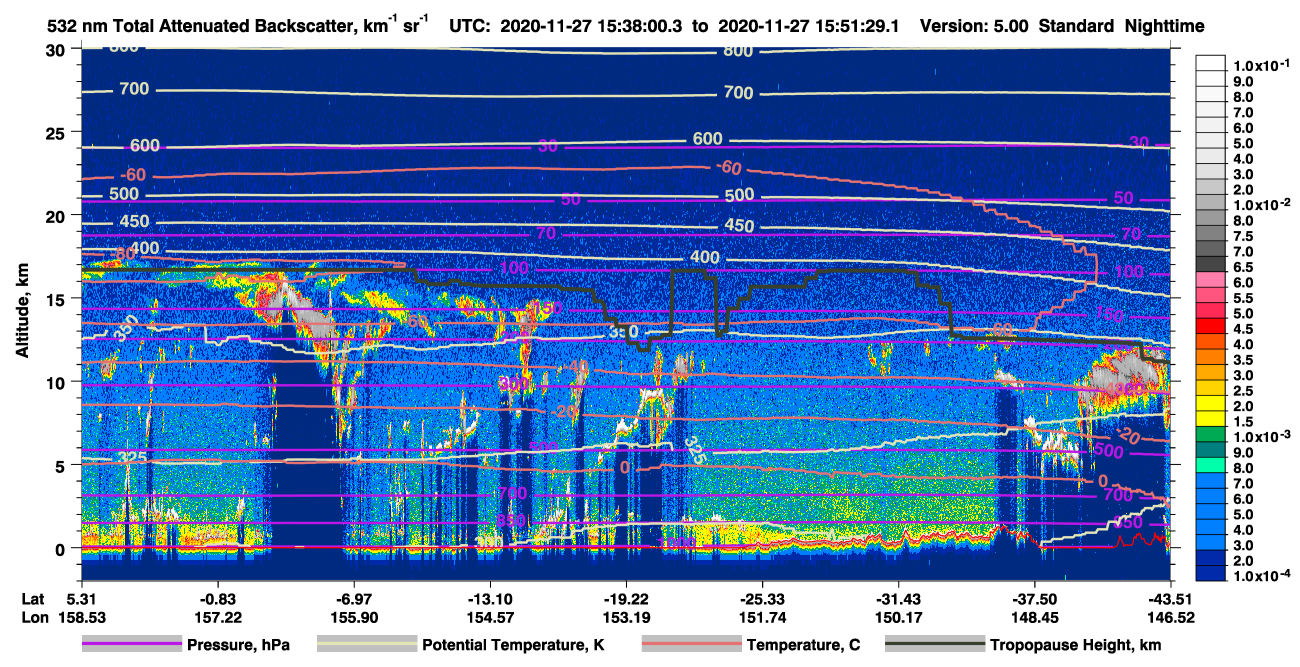Click latitude value -0.83
The width and height of the screenshot is (1300, 667).
point(217,598)
